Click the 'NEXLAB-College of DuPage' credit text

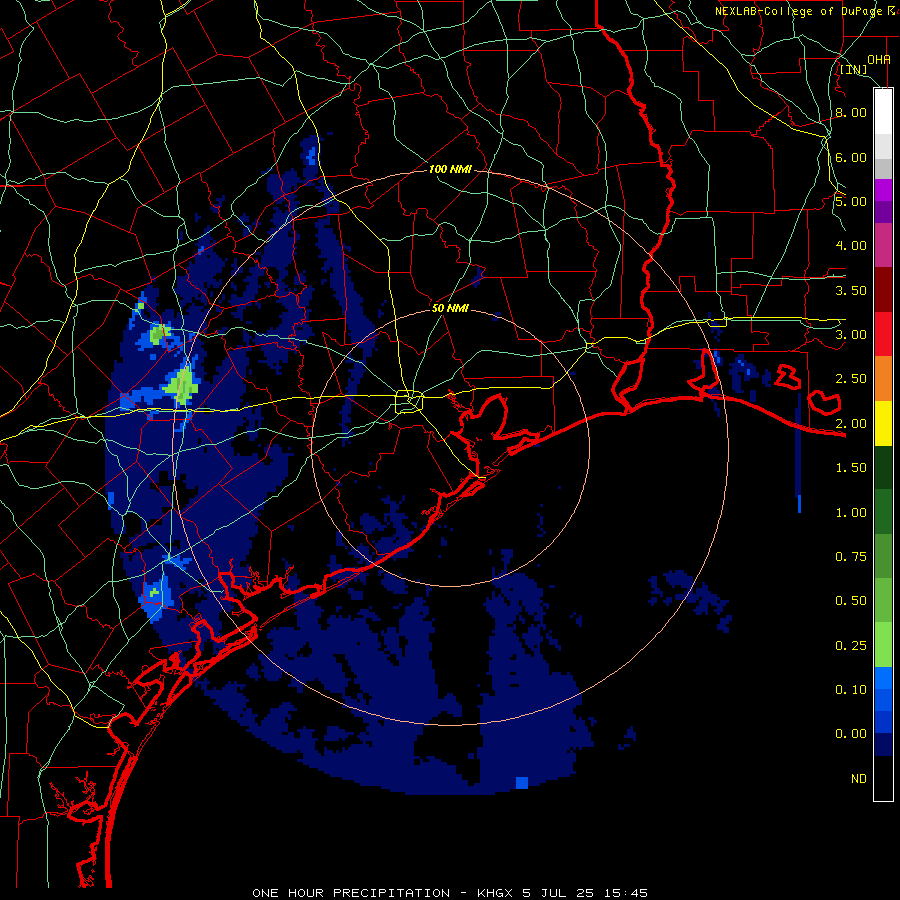tap(799, 11)
